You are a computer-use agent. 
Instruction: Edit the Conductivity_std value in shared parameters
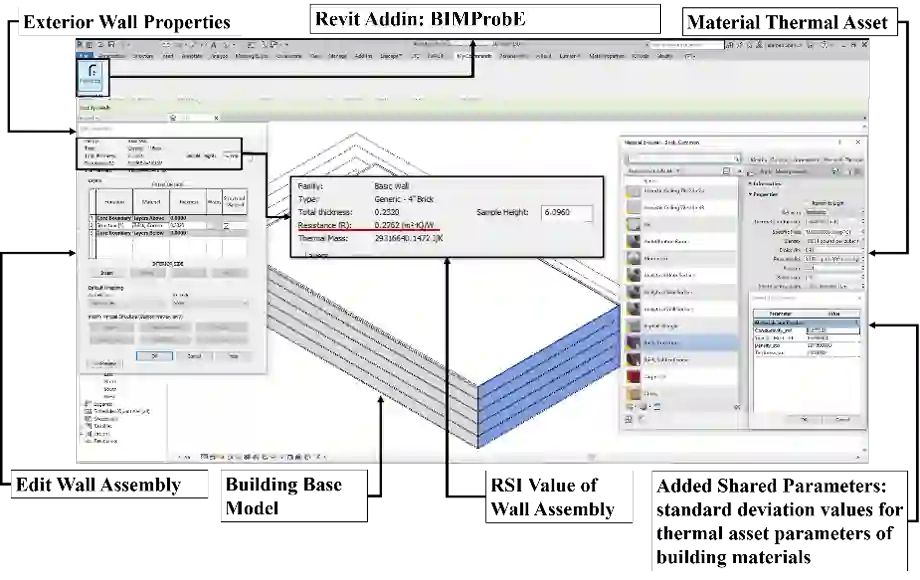(x=832, y=330)
